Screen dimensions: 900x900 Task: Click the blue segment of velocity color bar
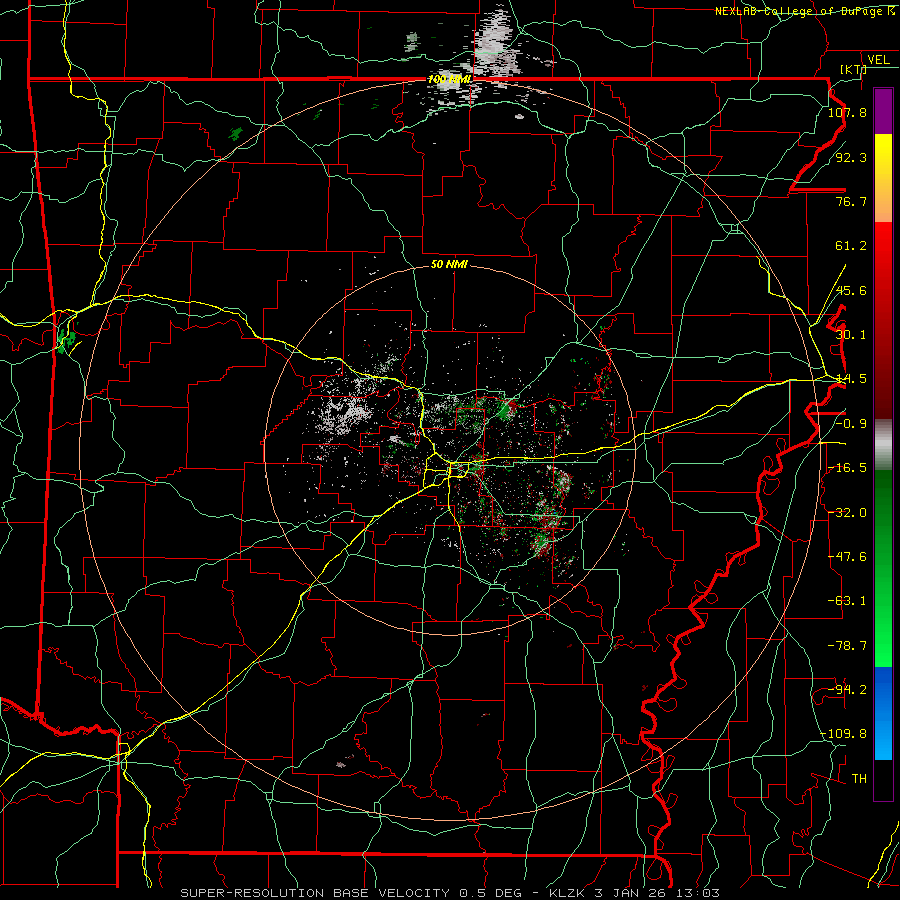[883, 713]
